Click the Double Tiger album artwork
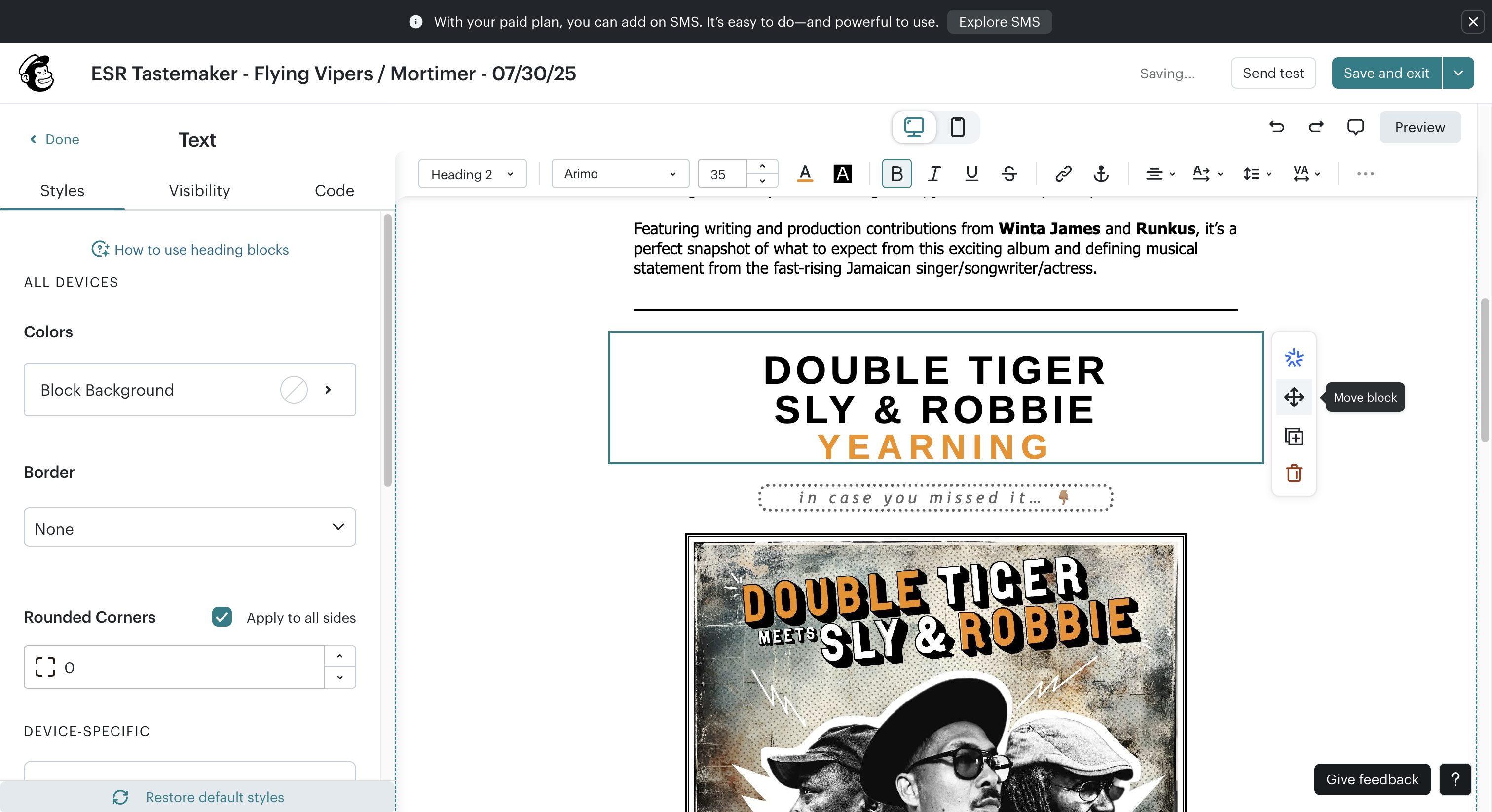The image size is (1492, 812). point(935,673)
